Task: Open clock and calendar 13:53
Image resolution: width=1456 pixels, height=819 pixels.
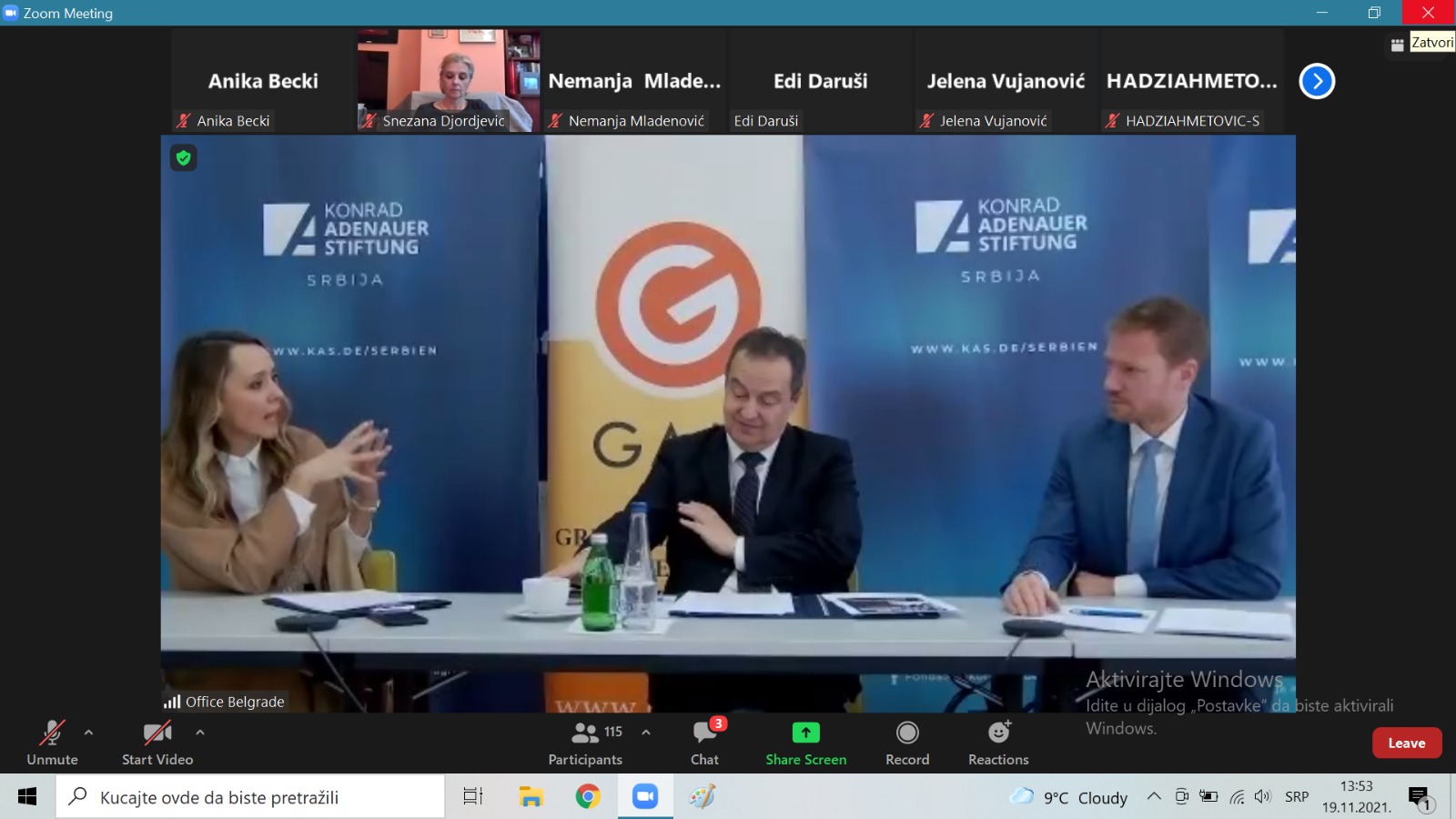Action: tap(1356, 796)
